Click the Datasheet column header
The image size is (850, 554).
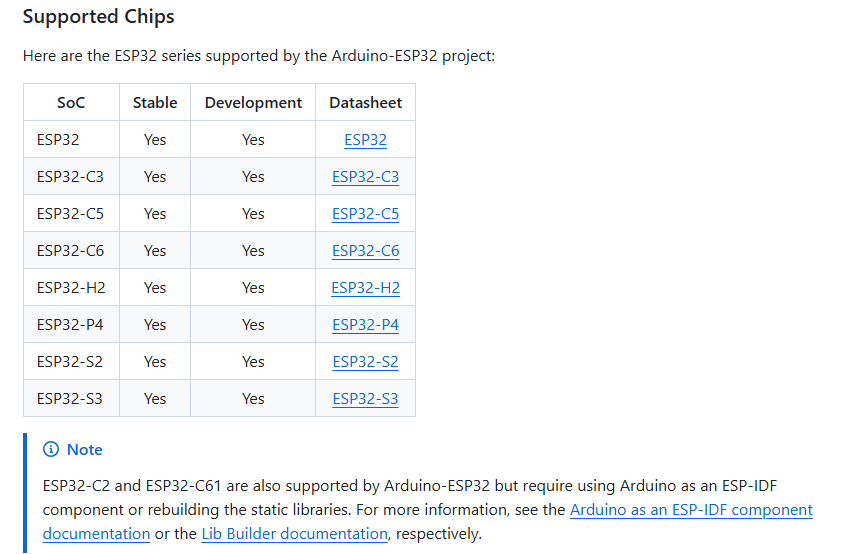click(x=365, y=102)
